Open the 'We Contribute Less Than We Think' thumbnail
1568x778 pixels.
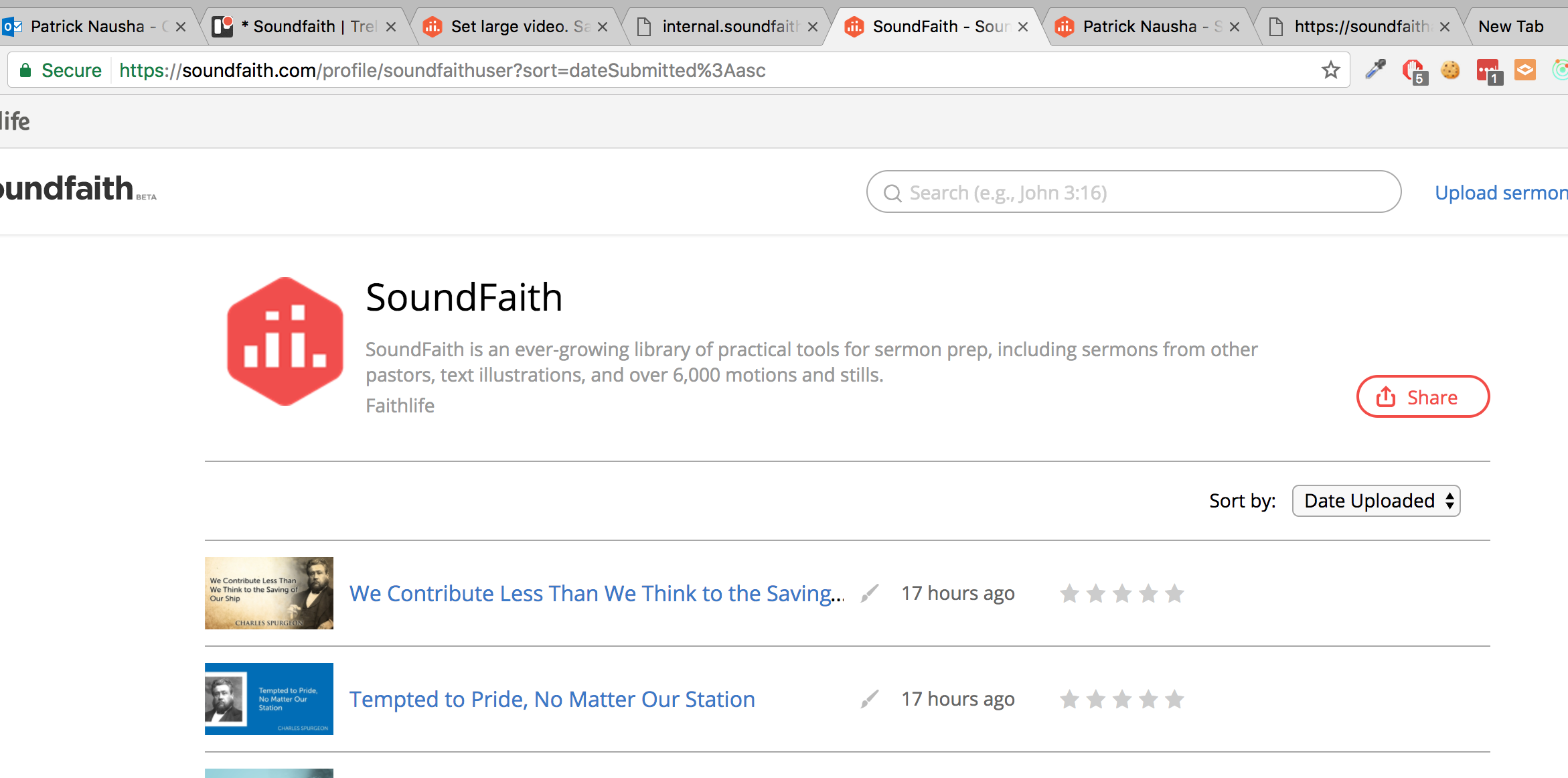(269, 593)
